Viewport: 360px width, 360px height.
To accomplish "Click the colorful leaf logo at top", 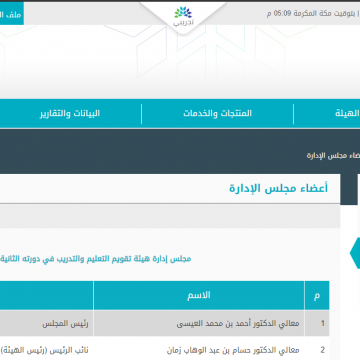I will (183, 13).
